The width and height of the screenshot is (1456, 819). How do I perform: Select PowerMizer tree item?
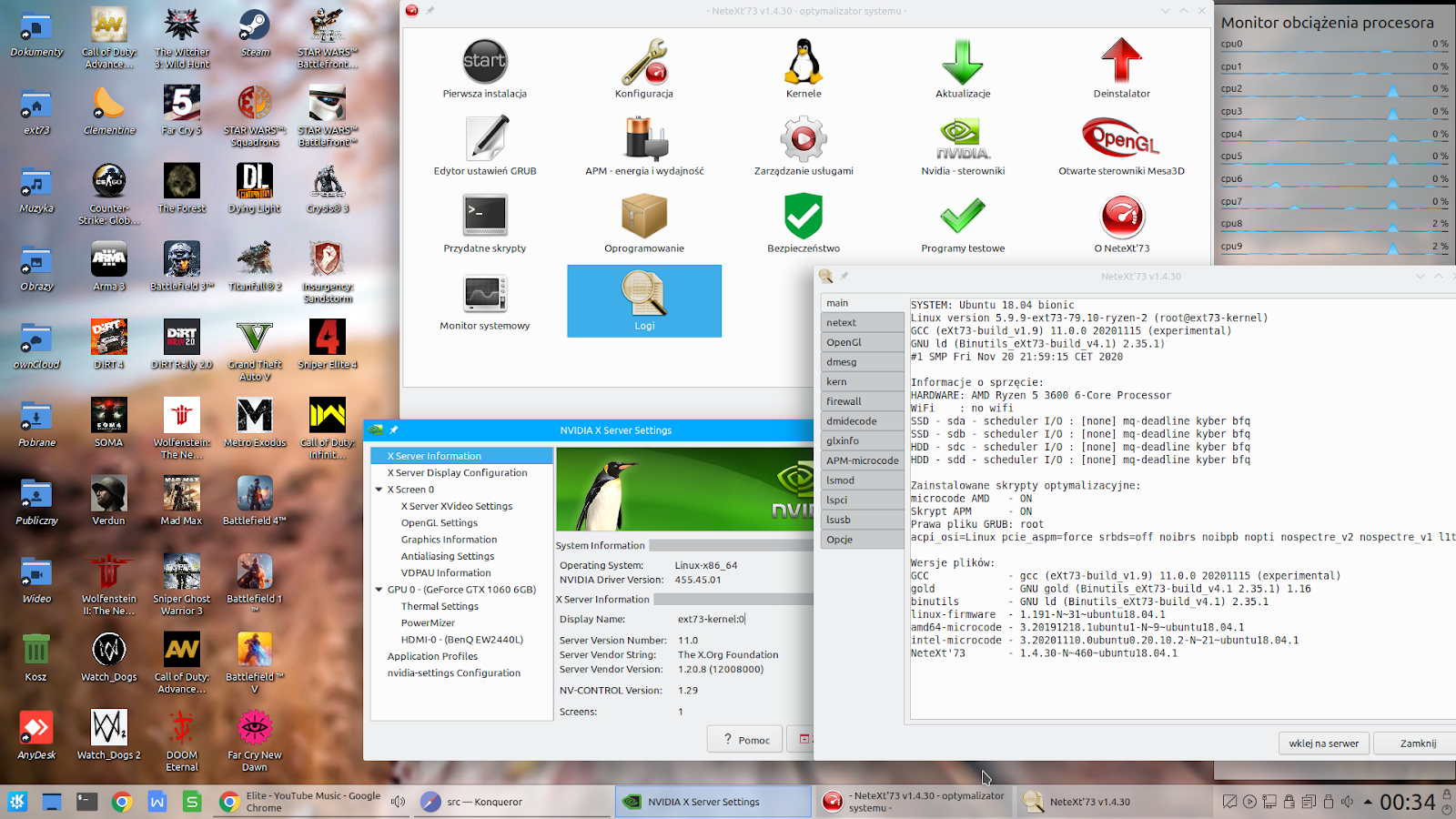point(428,623)
